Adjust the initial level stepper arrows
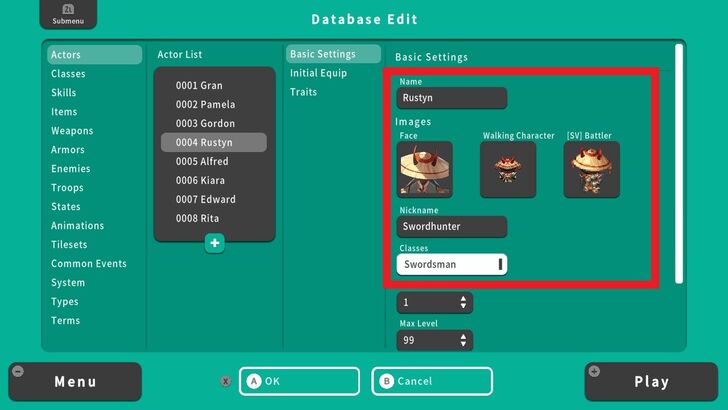 coord(462,302)
